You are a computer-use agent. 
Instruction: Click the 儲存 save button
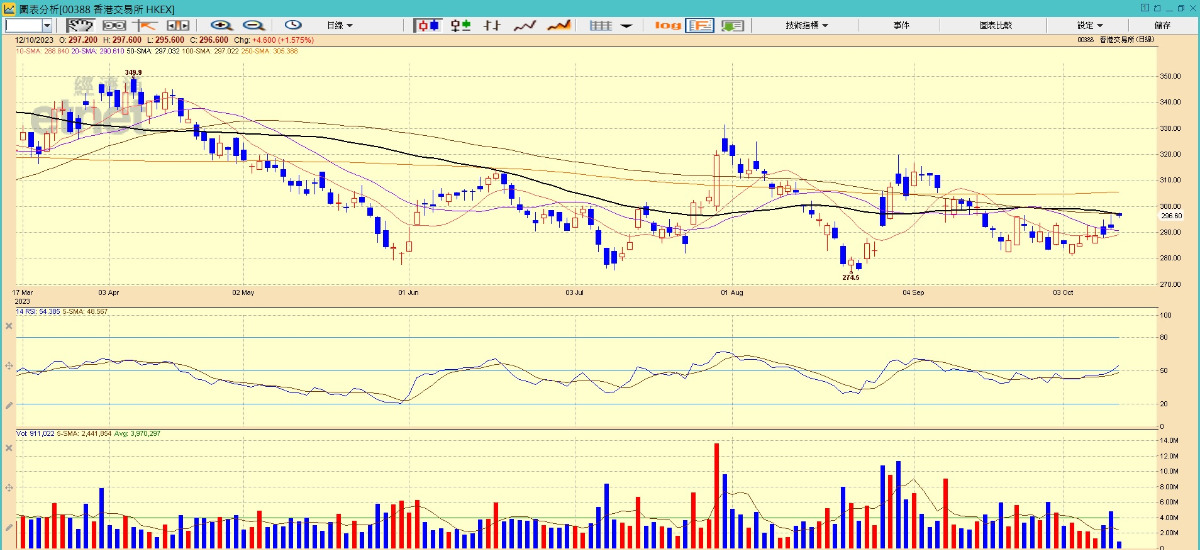click(x=1162, y=25)
